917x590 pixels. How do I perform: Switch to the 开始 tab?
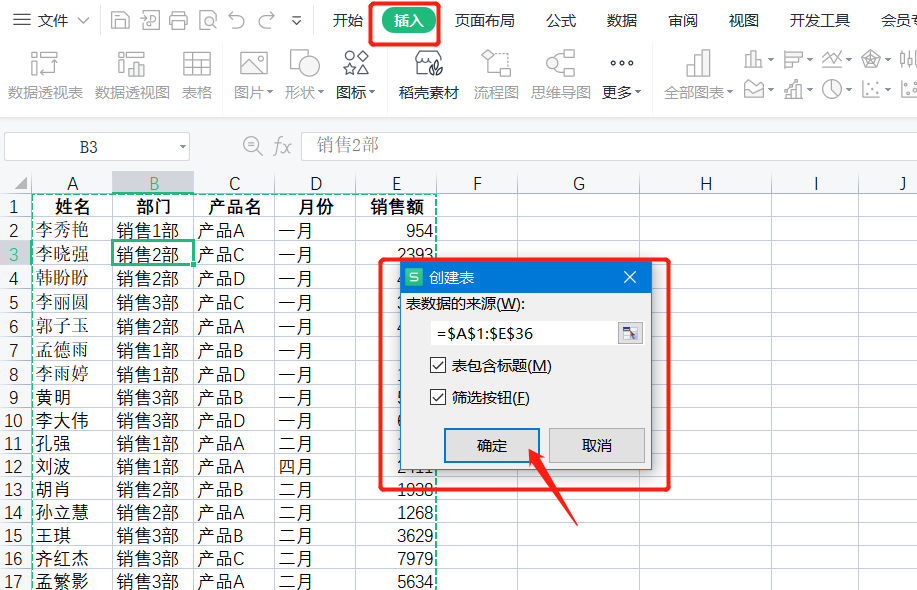[x=347, y=20]
